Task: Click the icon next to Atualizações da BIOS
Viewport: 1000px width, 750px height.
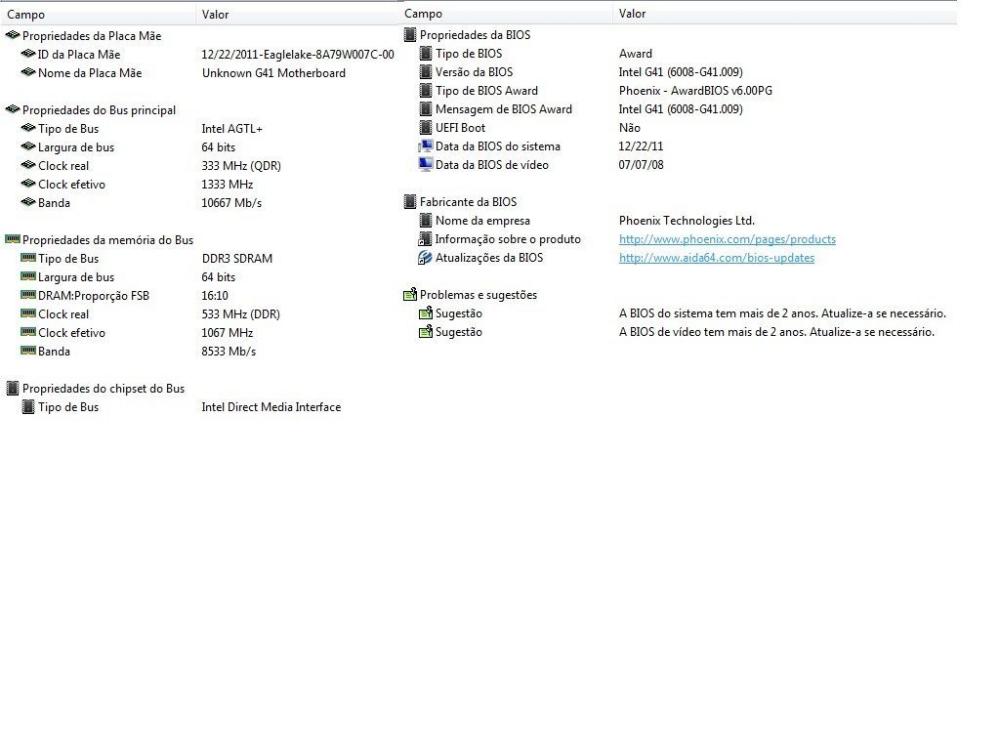Action: coord(425,258)
